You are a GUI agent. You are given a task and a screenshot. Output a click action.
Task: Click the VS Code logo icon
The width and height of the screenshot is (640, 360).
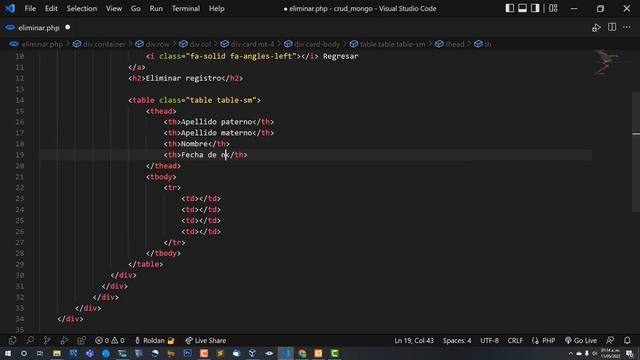[x=10, y=8]
